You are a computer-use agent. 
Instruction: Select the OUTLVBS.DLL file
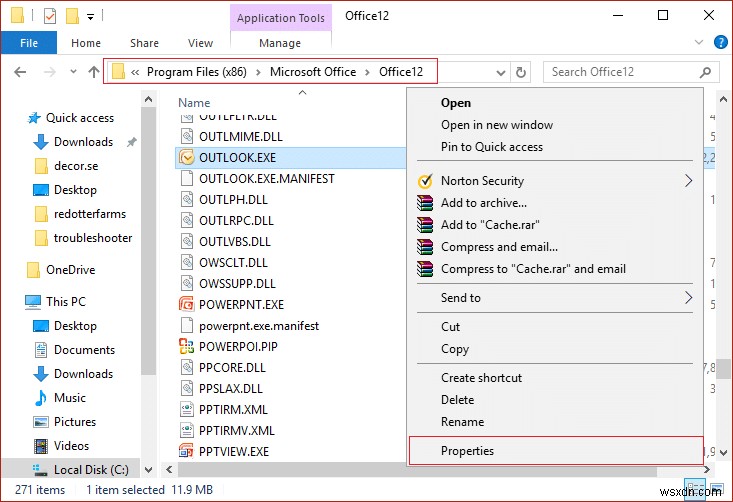pyautogui.click(x=235, y=242)
